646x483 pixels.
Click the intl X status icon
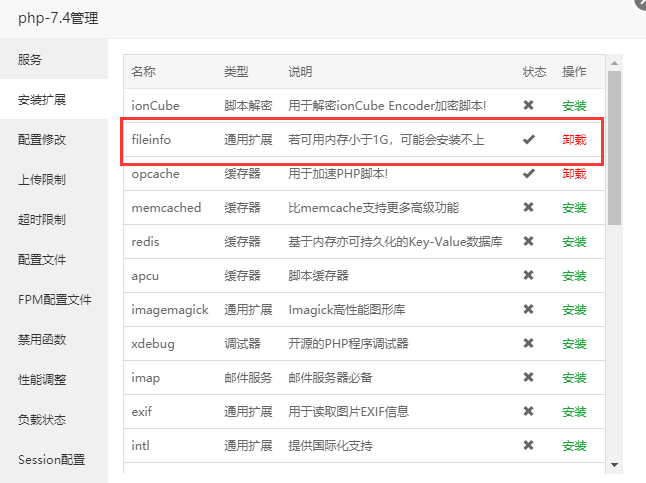click(x=529, y=445)
